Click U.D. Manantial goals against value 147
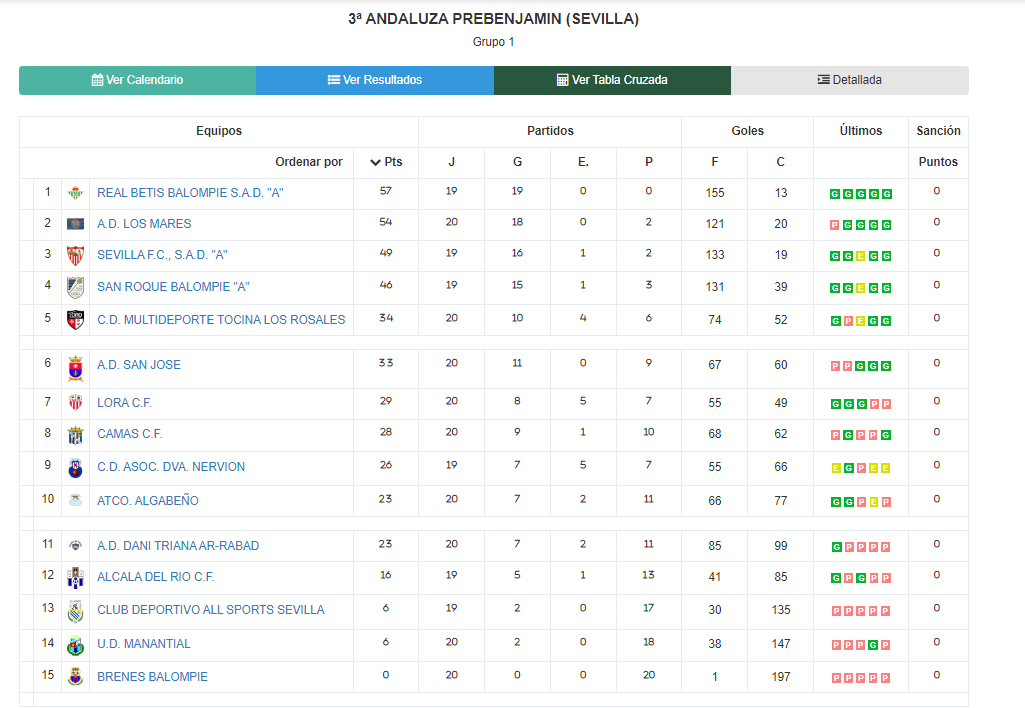 pyautogui.click(x=781, y=645)
